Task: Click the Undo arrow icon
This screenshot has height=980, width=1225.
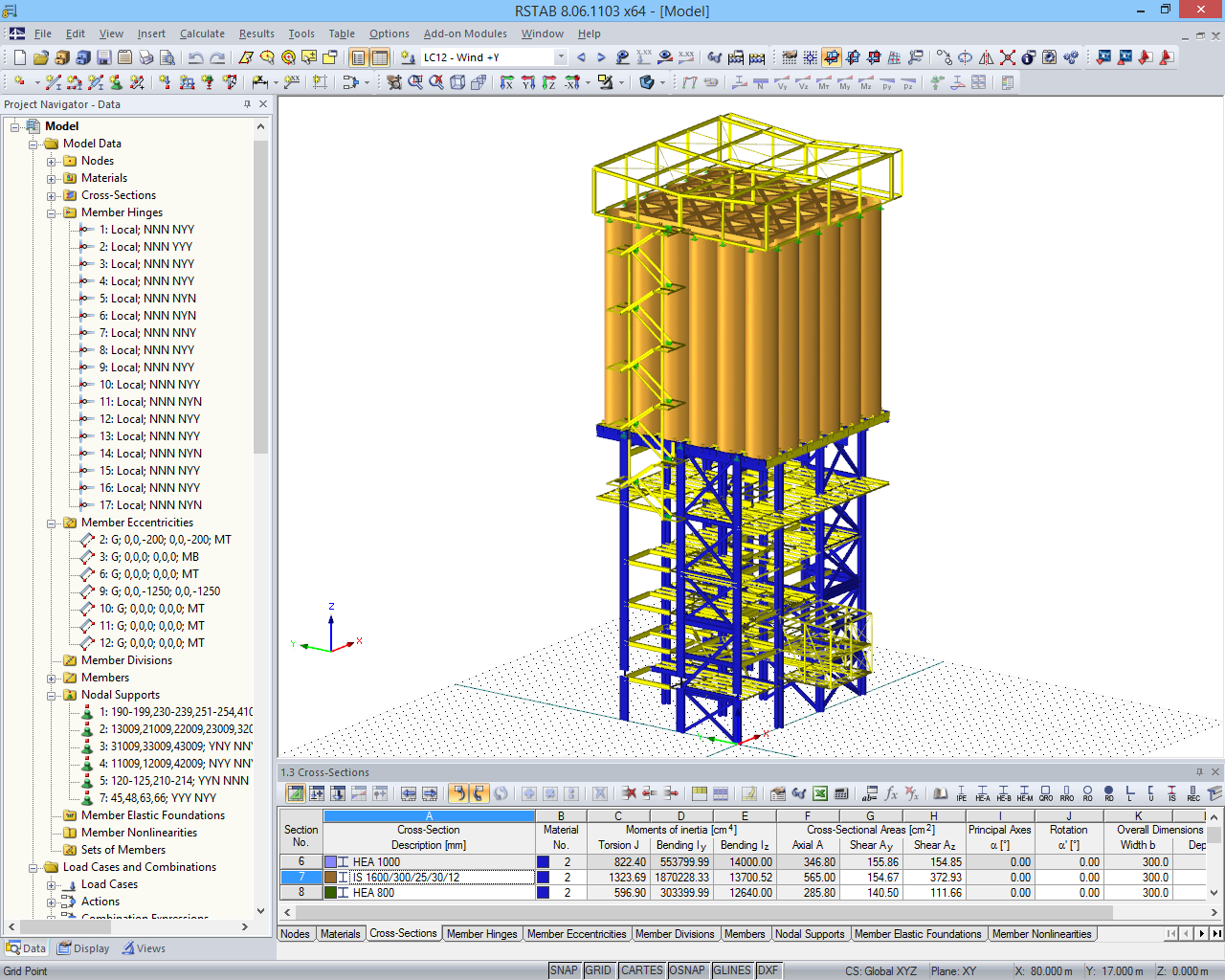Action: tap(195, 58)
